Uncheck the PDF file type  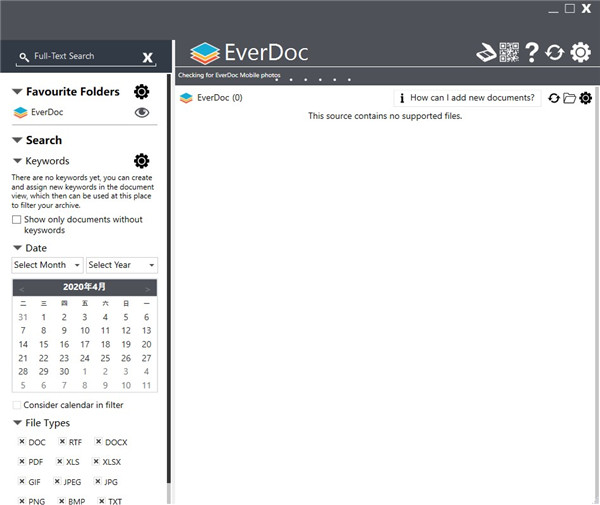pyautogui.click(x=22, y=461)
